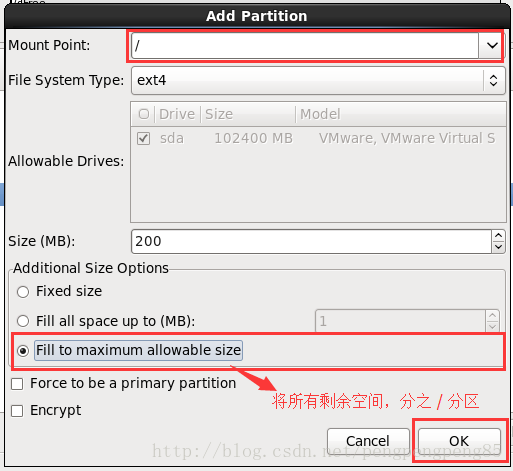Decrease Size (MB) with down arrow

(x=498, y=247)
